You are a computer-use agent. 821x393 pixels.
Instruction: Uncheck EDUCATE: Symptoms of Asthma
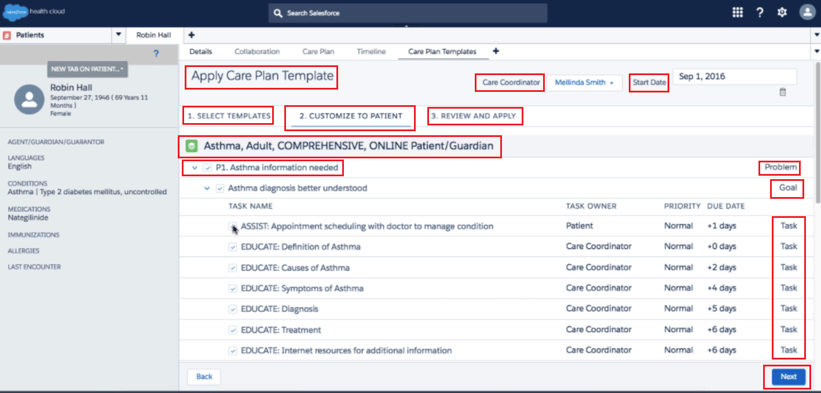click(x=232, y=288)
